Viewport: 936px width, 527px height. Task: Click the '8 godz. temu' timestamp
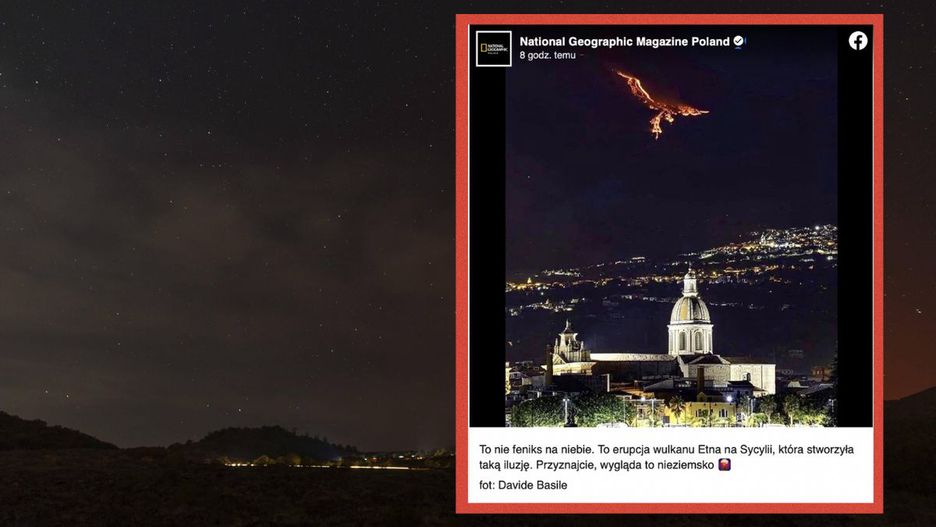pos(547,55)
